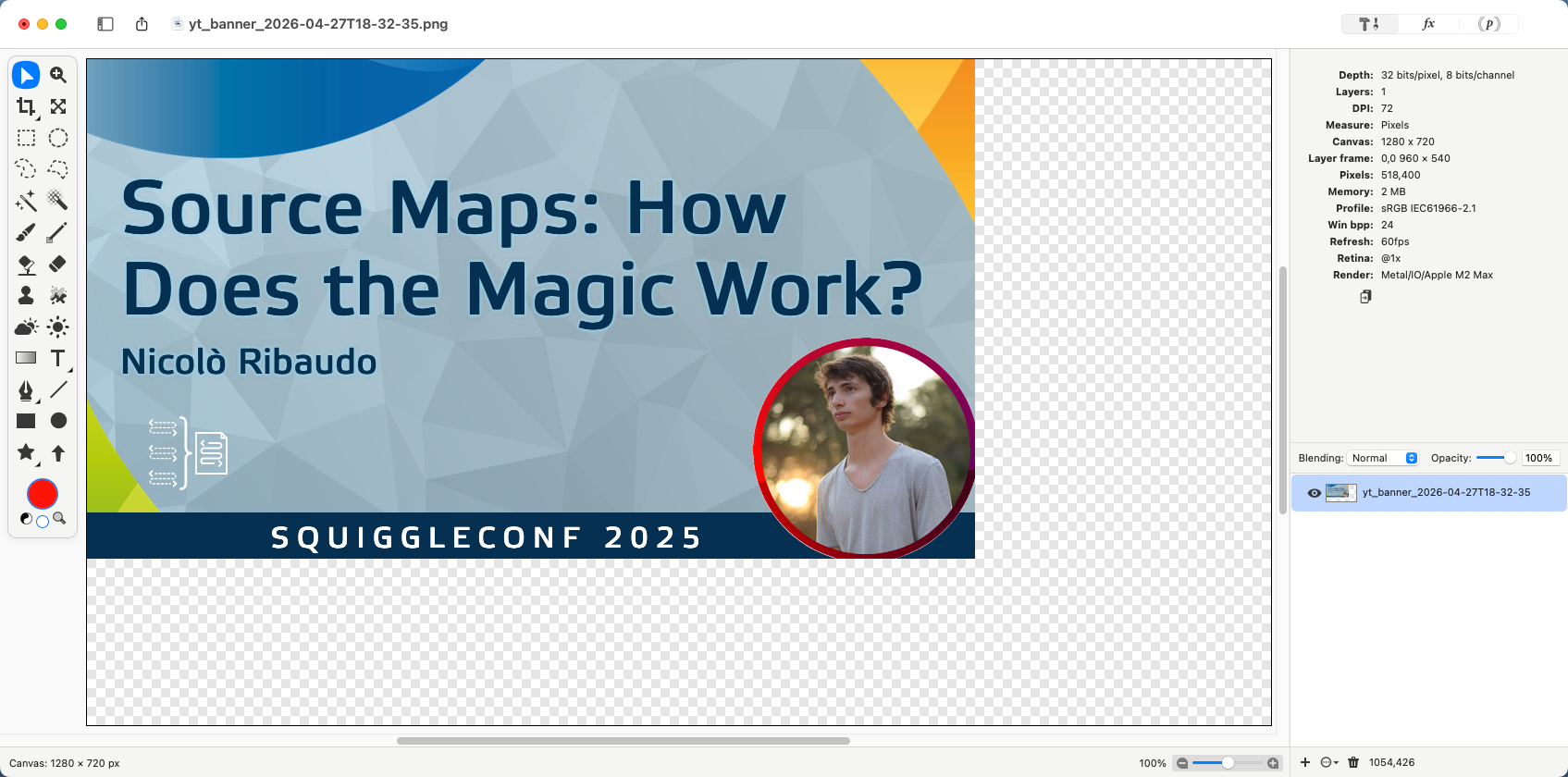1568x777 pixels.
Task: Switch to the tools inspector tab
Action: 1369,24
